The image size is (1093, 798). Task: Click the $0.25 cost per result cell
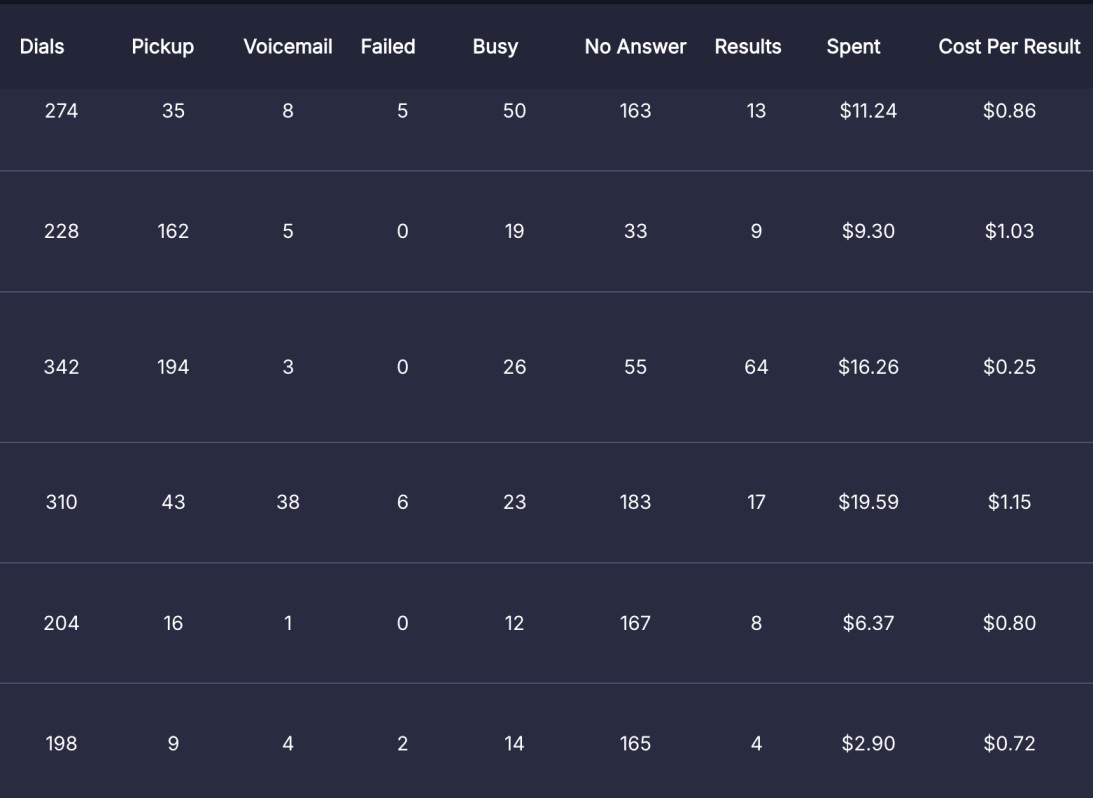pos(1009,367)
